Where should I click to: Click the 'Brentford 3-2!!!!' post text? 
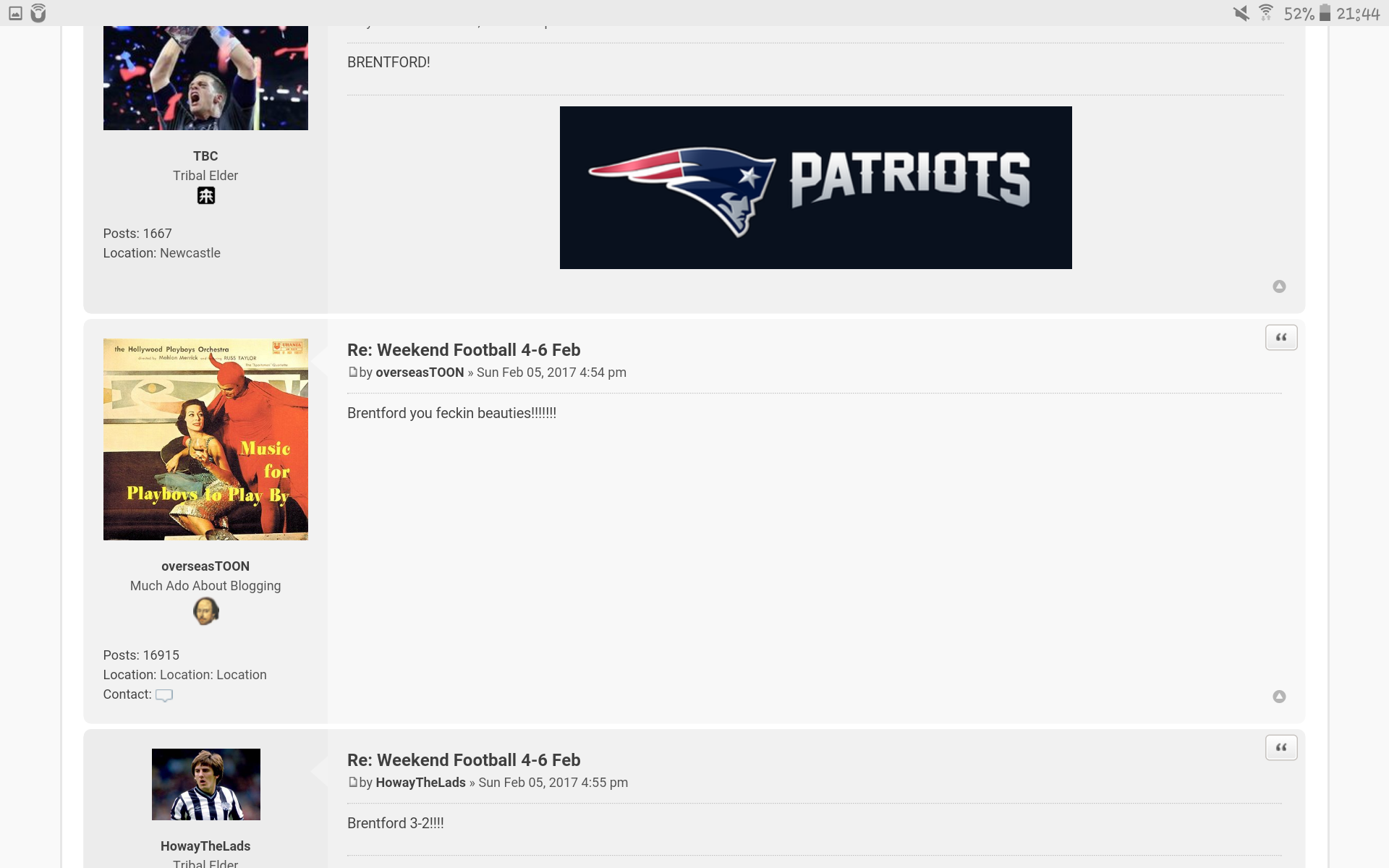(396, 823)
